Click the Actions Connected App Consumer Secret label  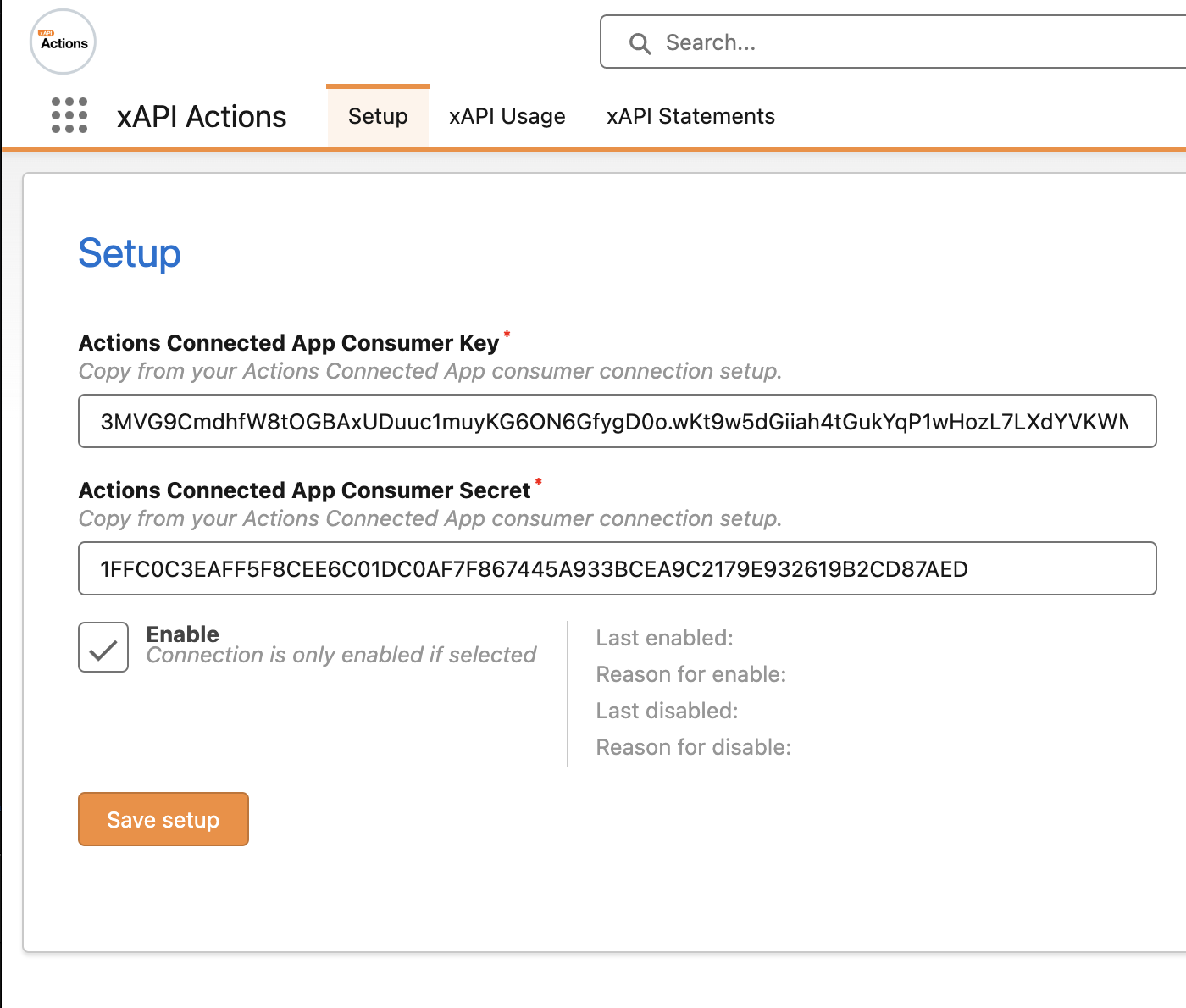click(x=304, y=490)
